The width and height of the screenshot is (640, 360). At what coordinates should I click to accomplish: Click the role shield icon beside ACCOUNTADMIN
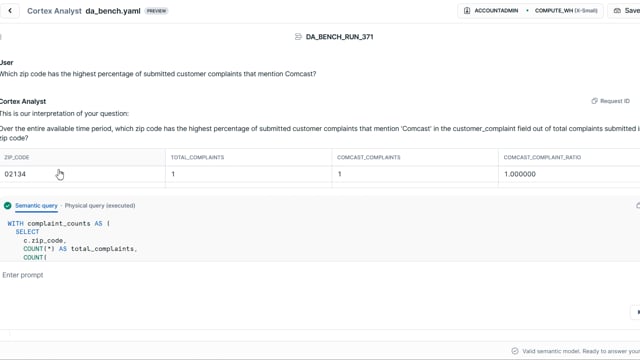point(467,11)
